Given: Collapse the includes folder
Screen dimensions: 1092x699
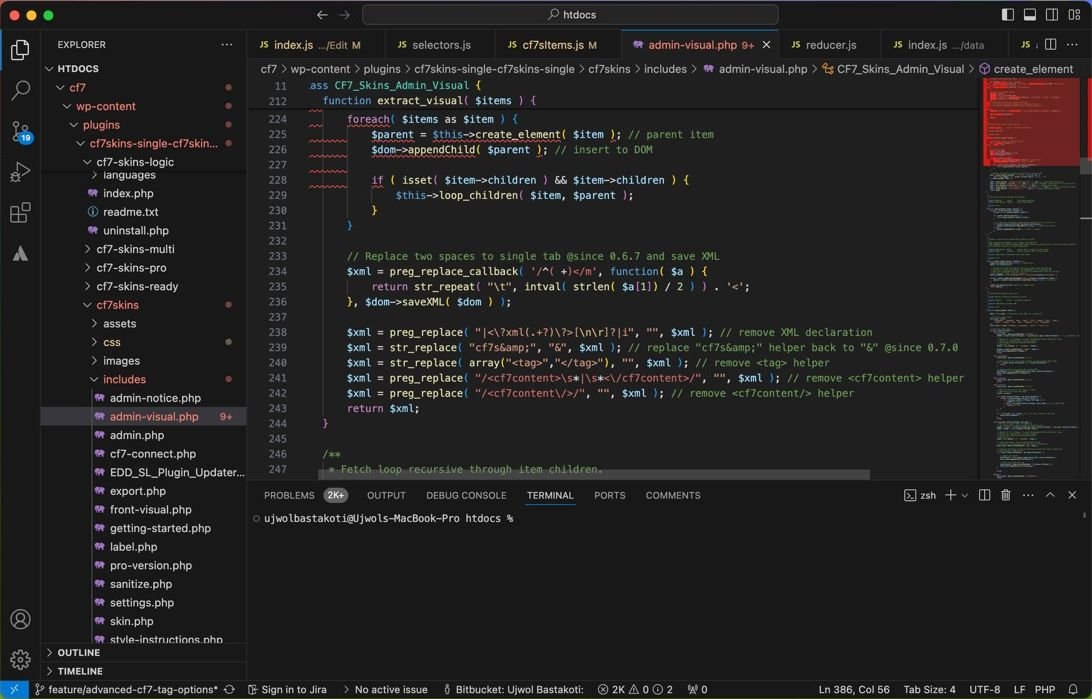Looking at the screenshot, I should click(x=124, y=379).
